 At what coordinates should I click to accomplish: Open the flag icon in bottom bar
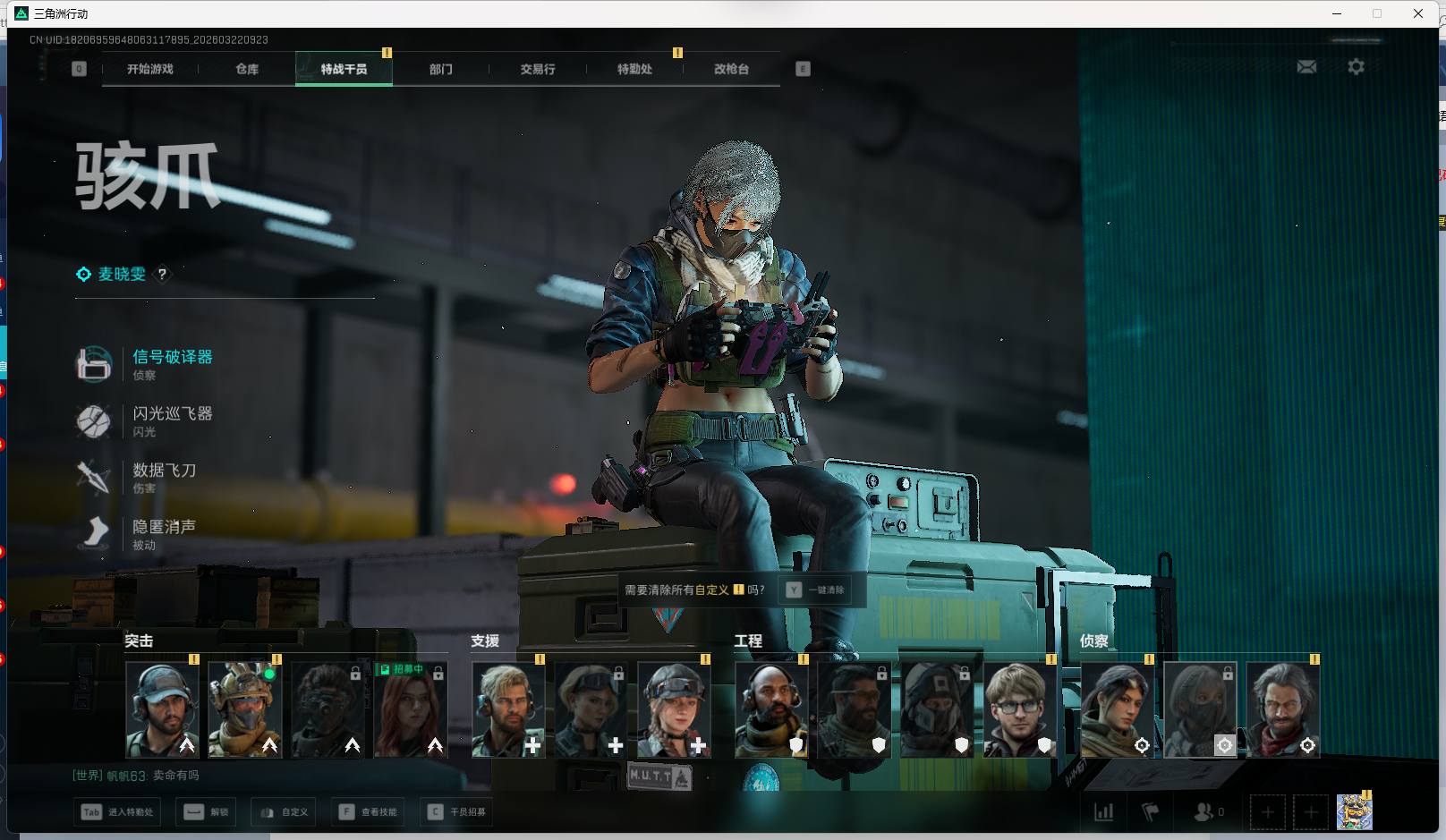[x=1151, y=812]
